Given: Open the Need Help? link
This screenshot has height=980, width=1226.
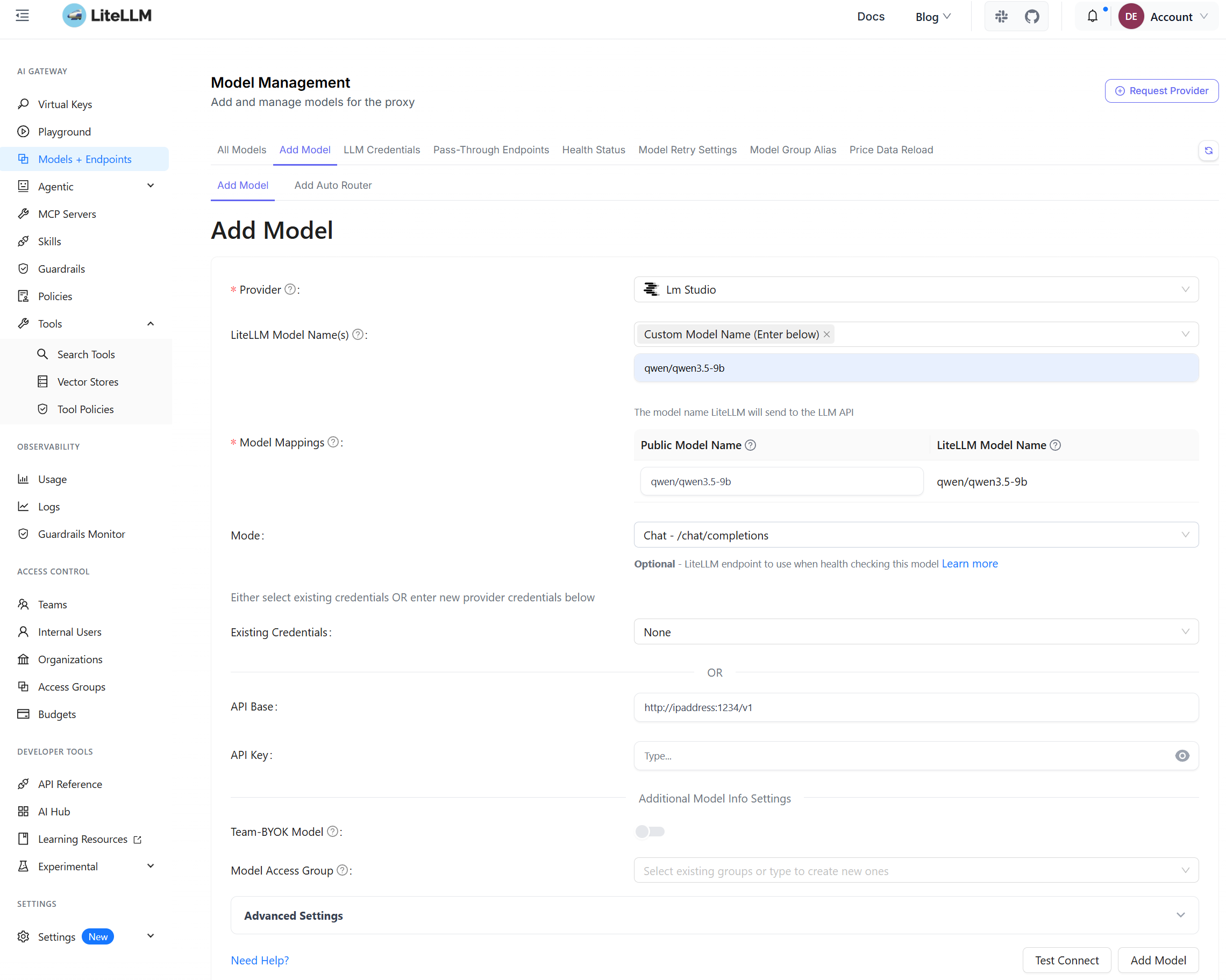Looking at the screenshot, I should (260, 960).
